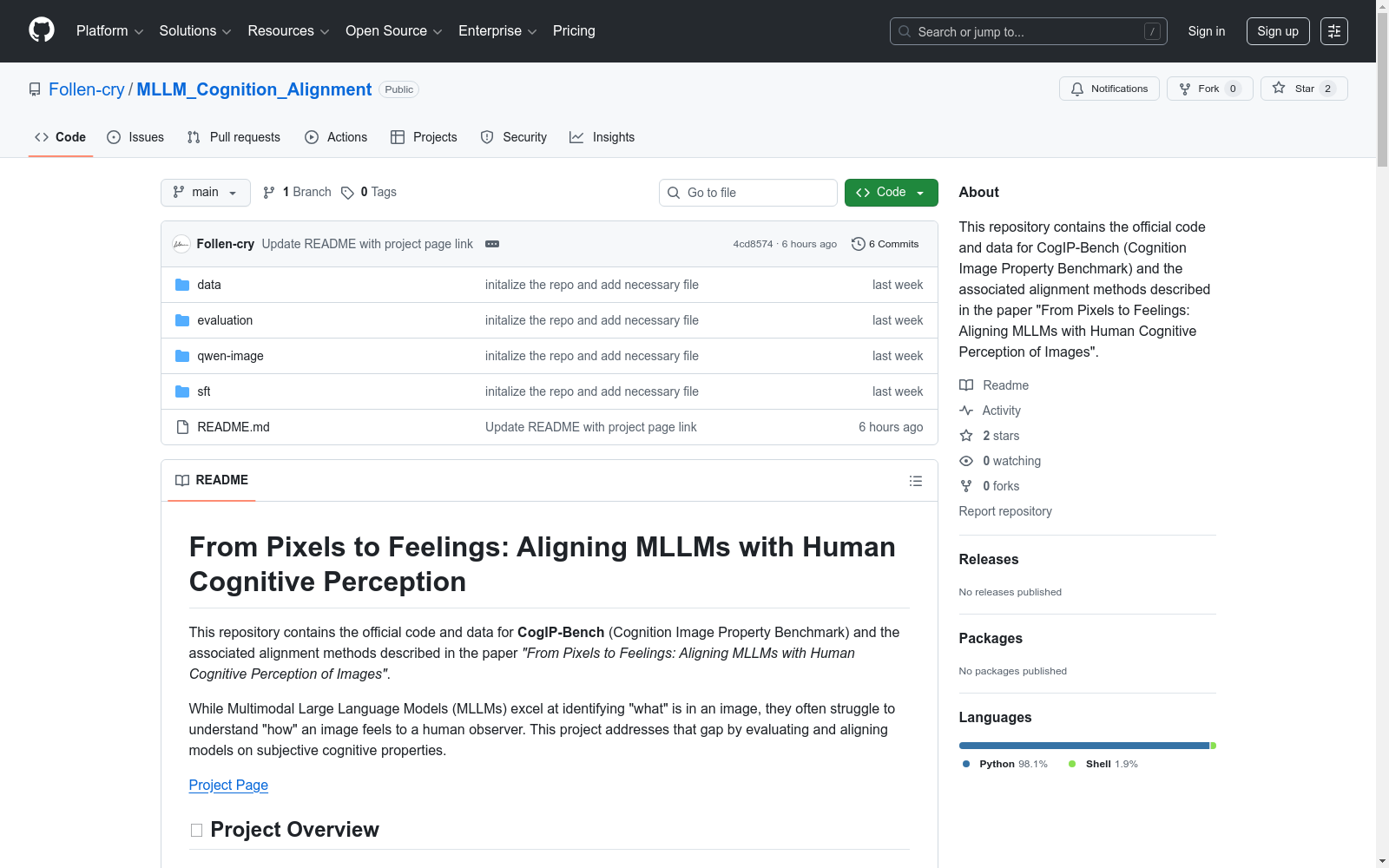Expand the Open Source menu

click(394, 31)
